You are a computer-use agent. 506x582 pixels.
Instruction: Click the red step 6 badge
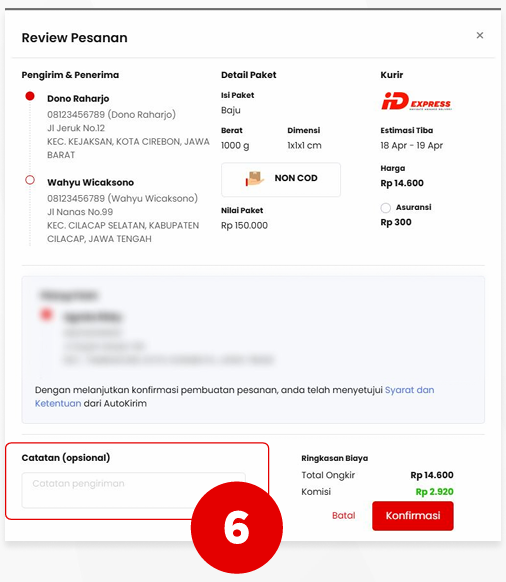(x=236, y=527)
